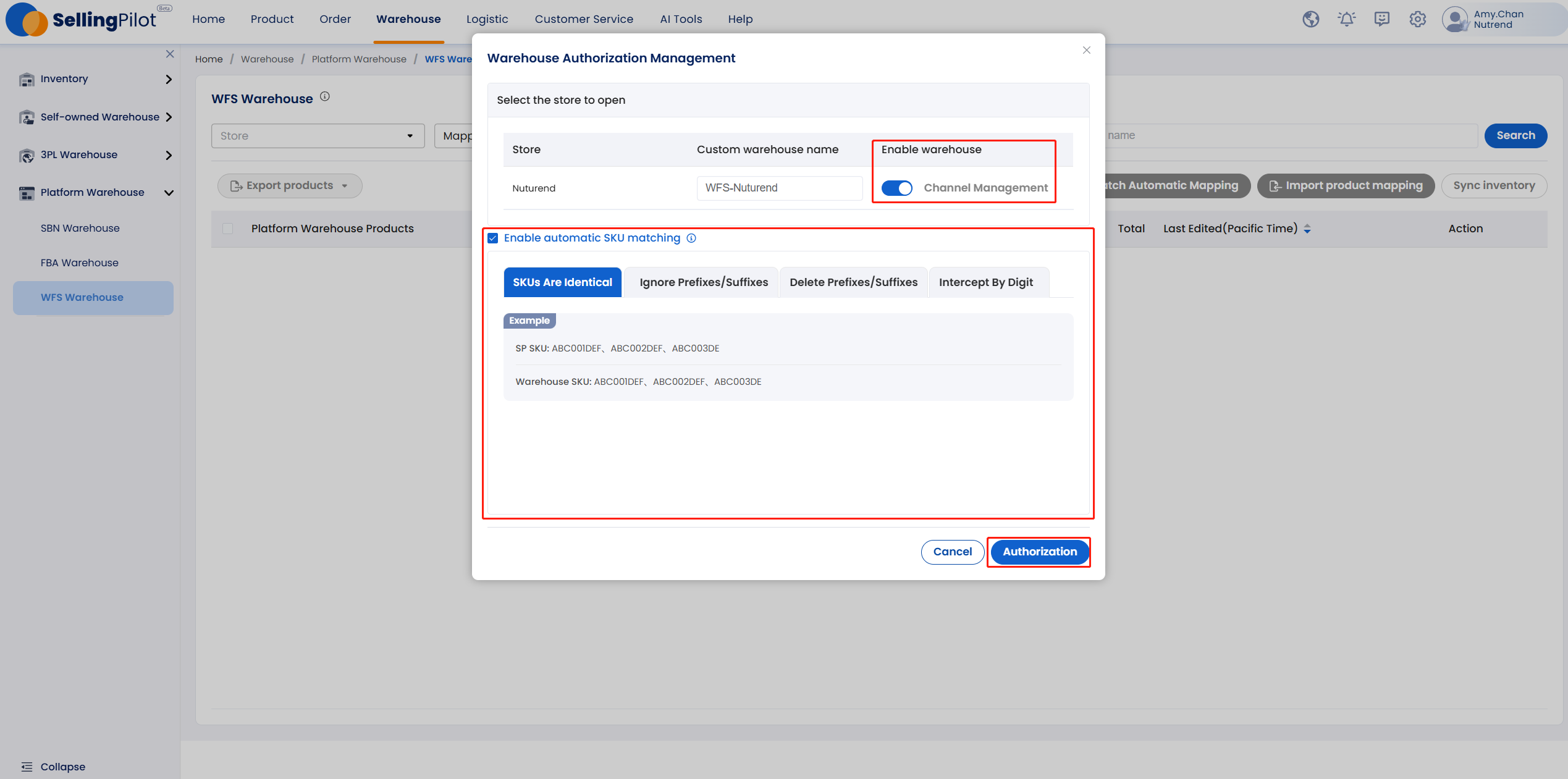Check the select-all products table checkbox

pyautogui.click(x=228, y=229)
